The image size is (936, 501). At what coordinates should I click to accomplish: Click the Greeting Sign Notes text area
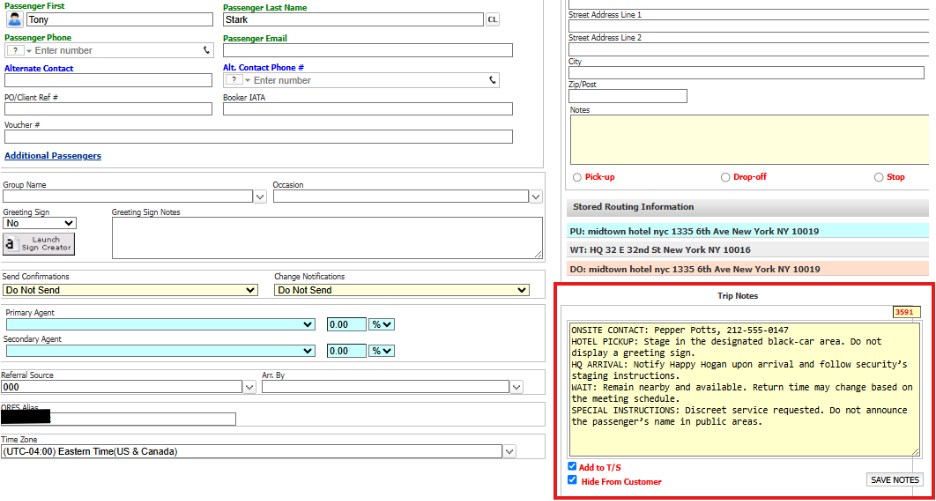[x=327, y=238]
